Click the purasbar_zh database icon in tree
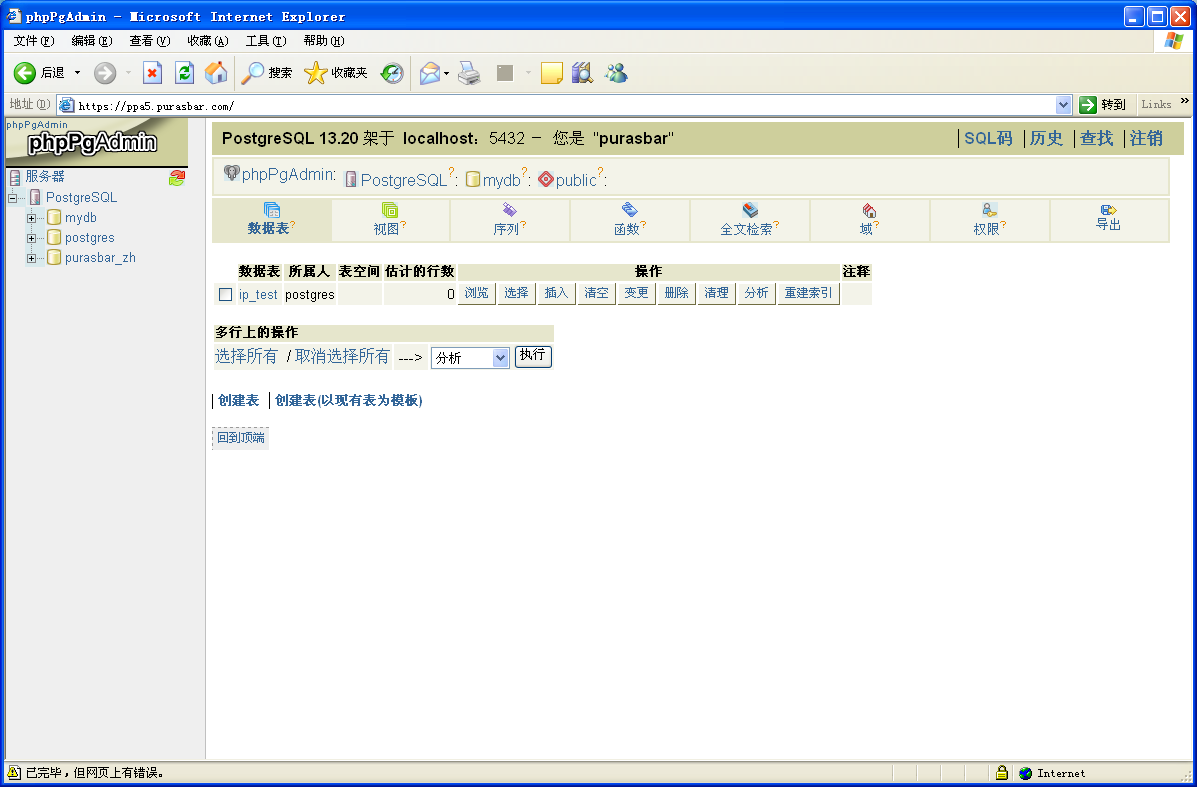The height and width of the screenshot is (787, 1197). [54, 257]
